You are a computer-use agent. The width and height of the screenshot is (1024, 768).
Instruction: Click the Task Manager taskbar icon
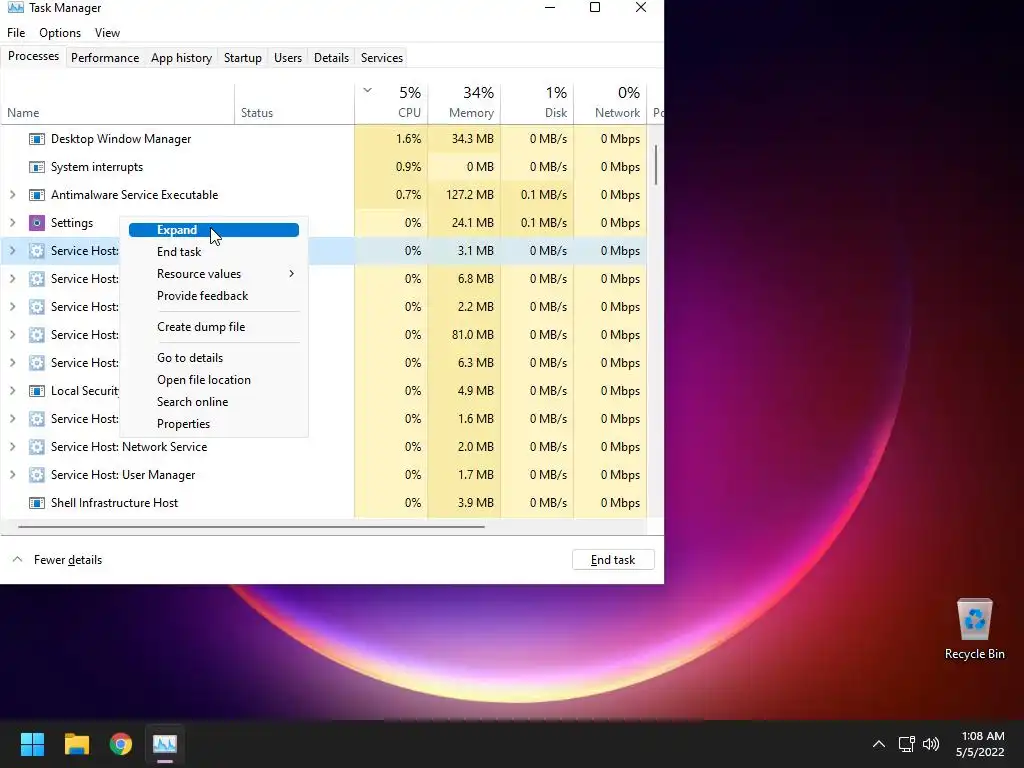pyautogui.click(x=165, y=744)
